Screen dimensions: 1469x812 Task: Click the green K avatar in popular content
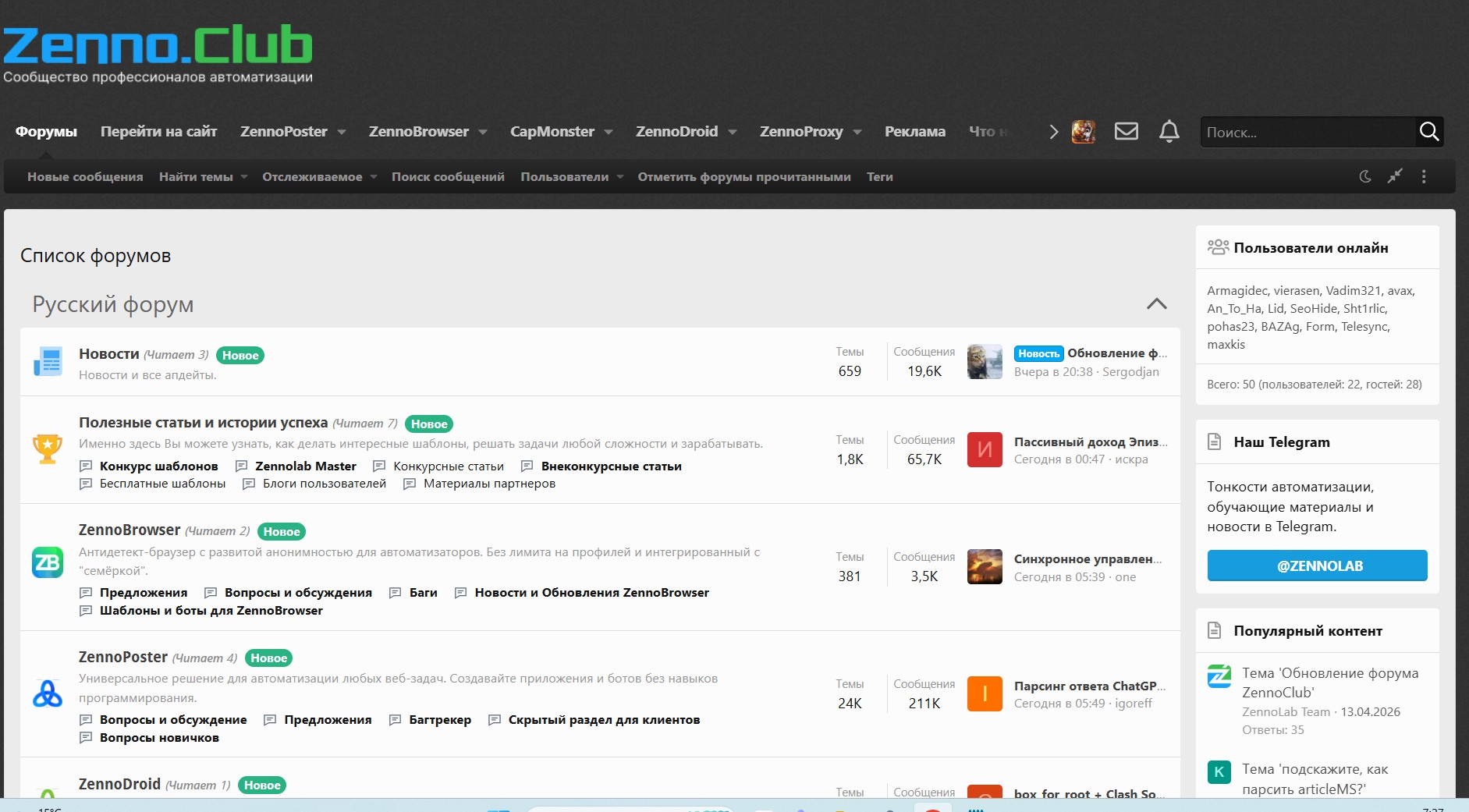pos(1219,772)
